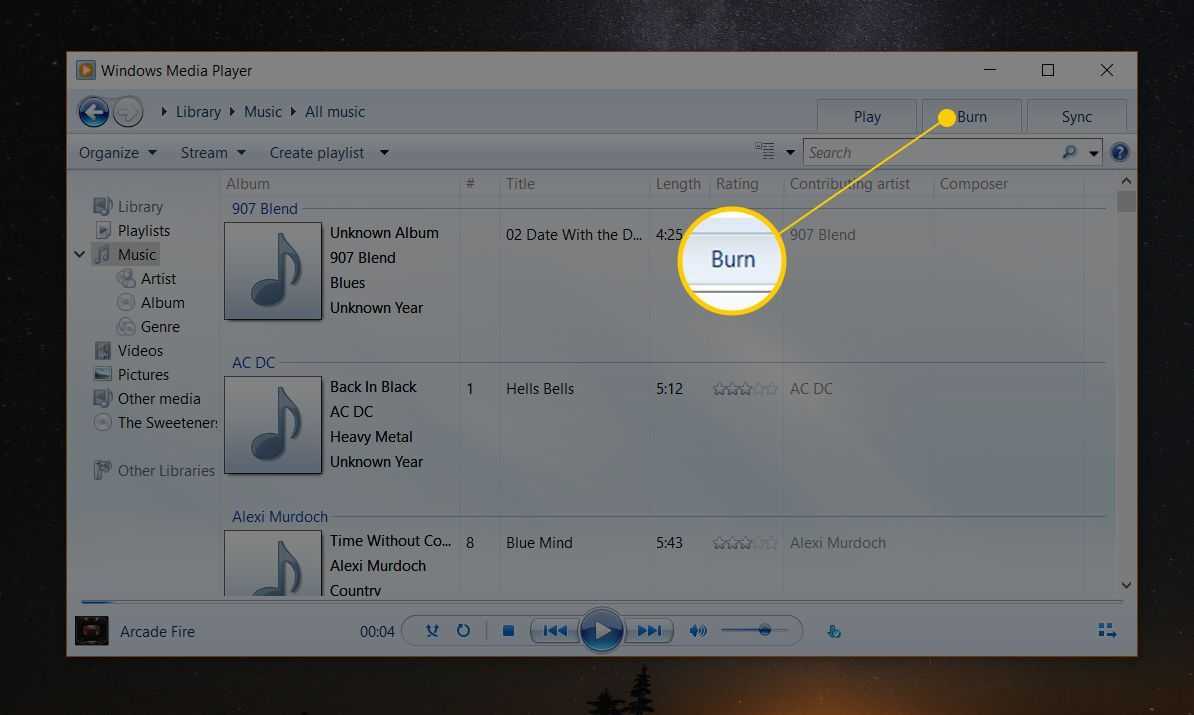
Task: Click into the Search field
Action: pos(933,152)
